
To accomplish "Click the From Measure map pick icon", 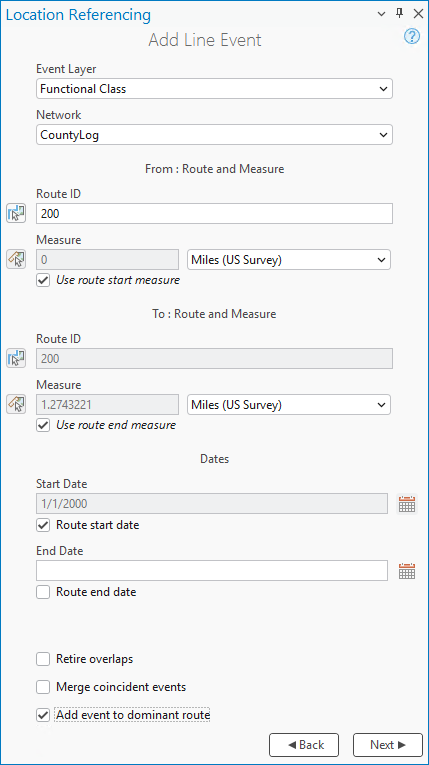I will pyautogui.click(x=16, y=260).
